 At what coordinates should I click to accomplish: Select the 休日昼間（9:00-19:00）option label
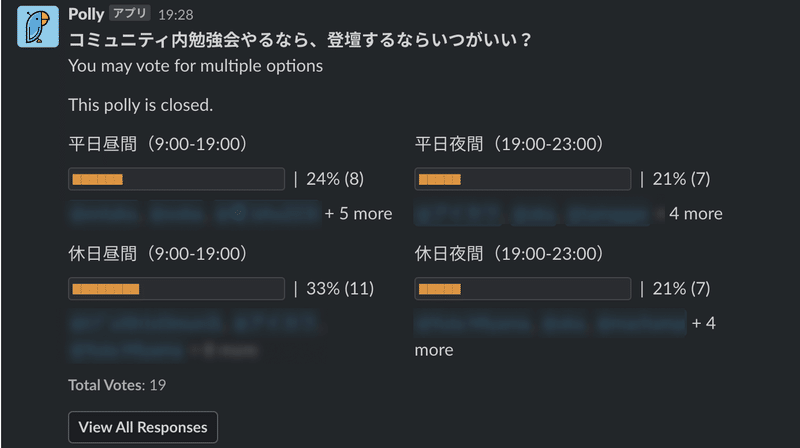[x=158, y=254]
